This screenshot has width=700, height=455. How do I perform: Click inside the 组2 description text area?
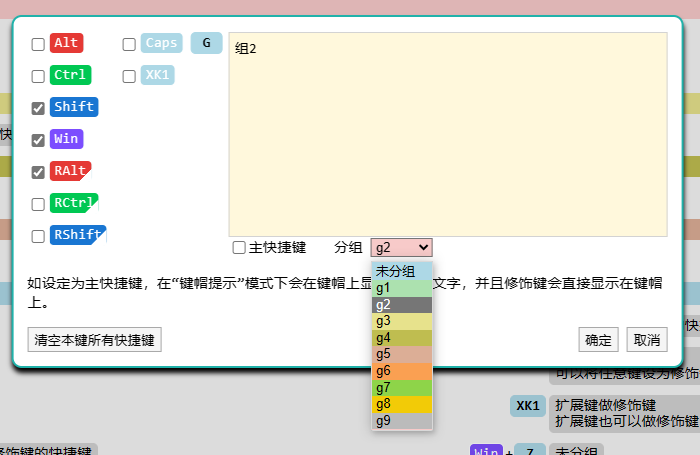tap(447, 135)
